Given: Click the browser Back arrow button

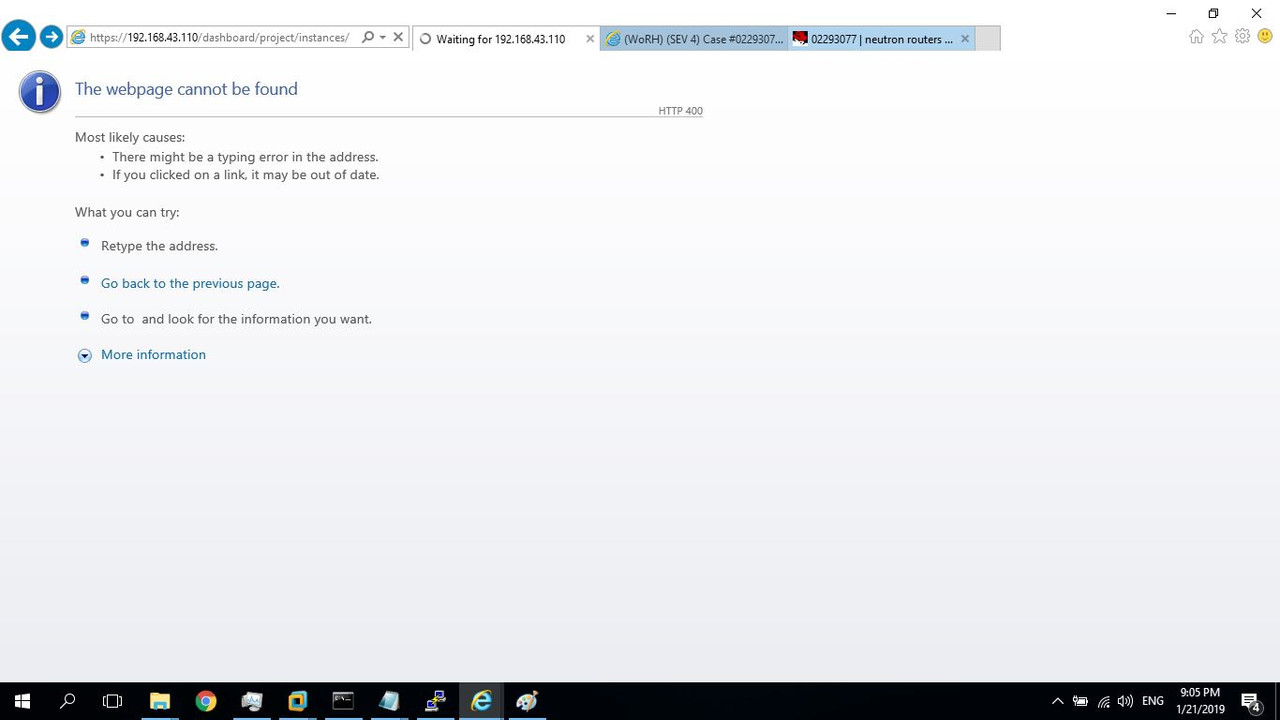Looking at the screenshot, I should pos(18,37).
